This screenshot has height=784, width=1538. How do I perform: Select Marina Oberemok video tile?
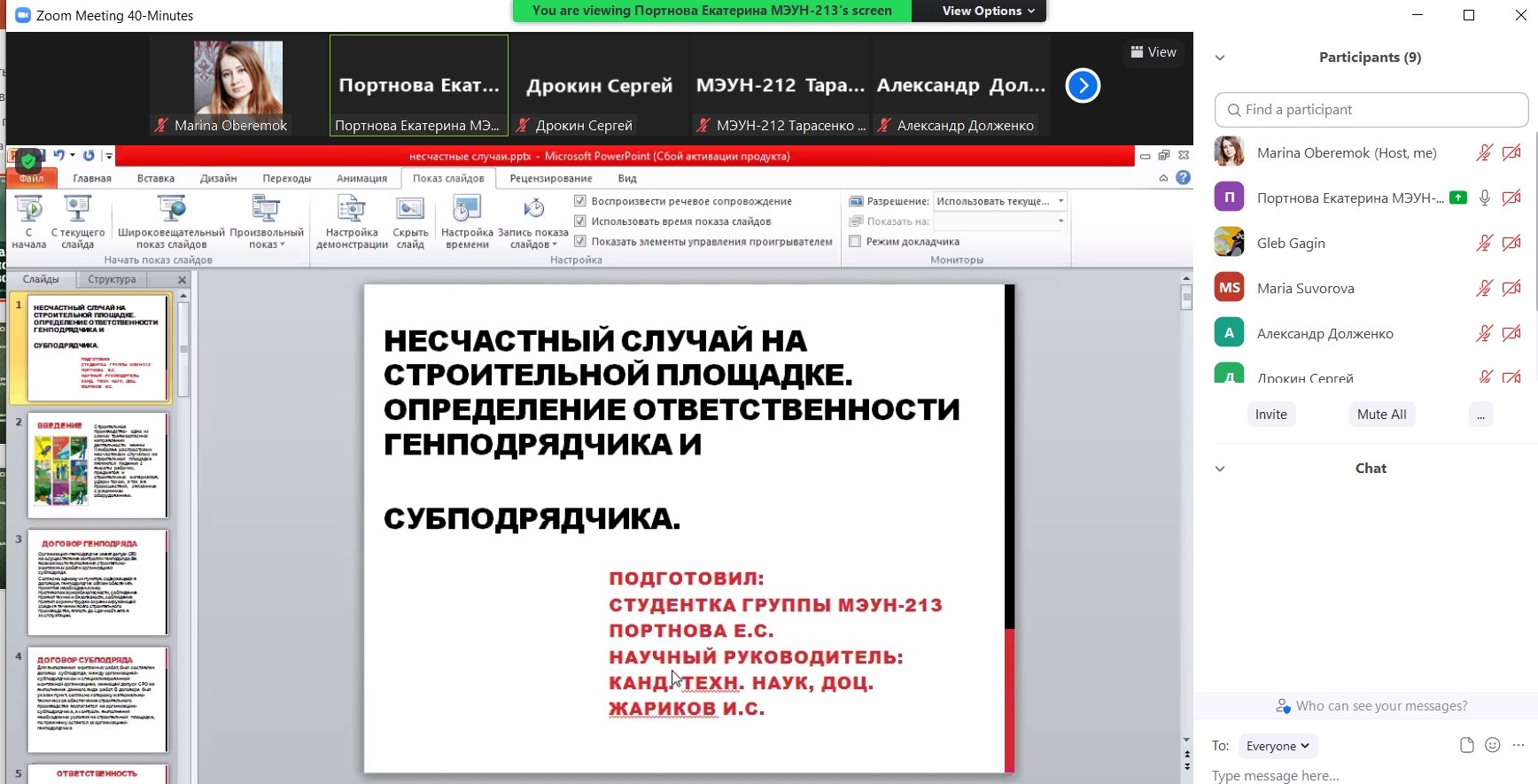click(x=238, y=86)
